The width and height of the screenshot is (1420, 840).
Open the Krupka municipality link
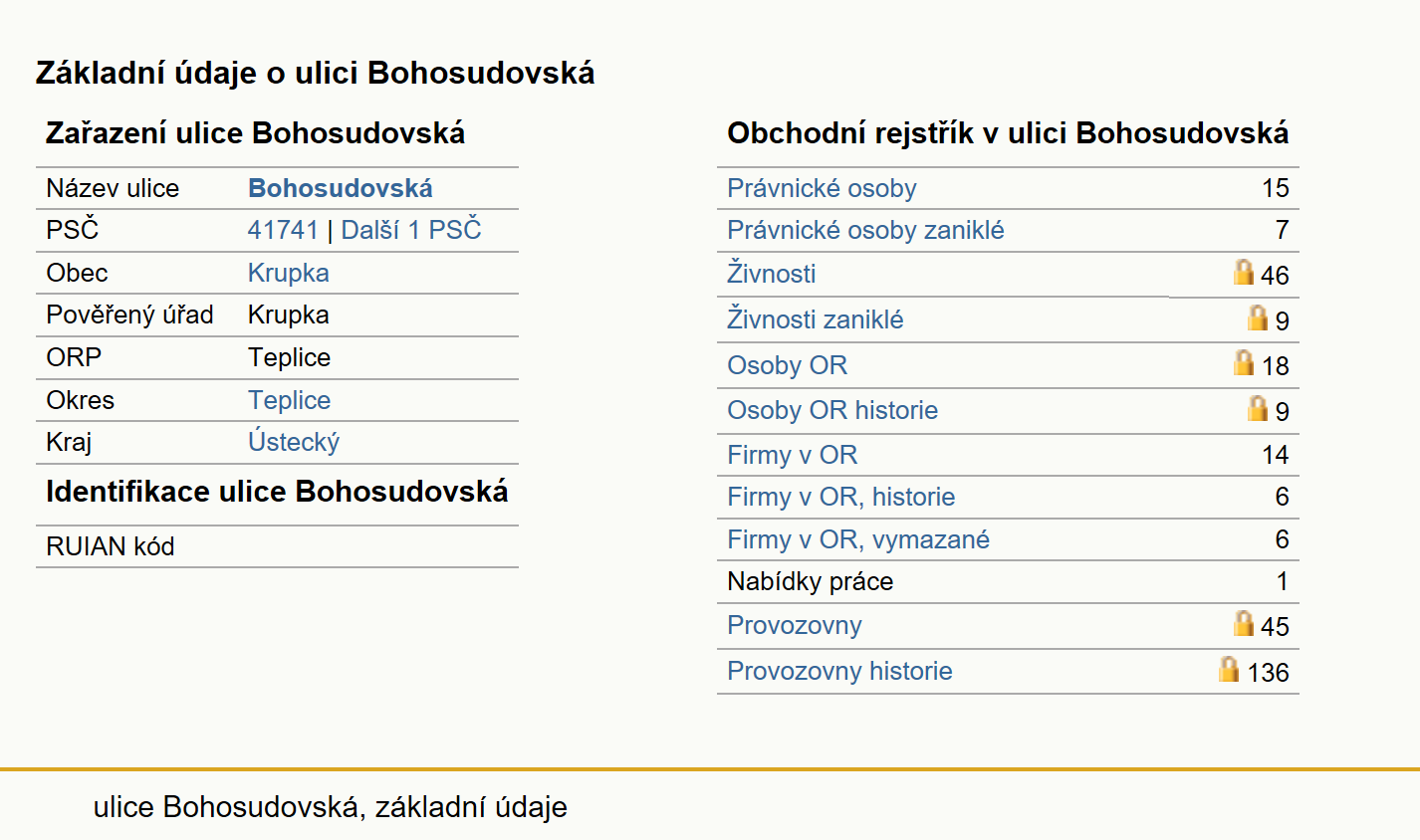click(x=288, y=273)
